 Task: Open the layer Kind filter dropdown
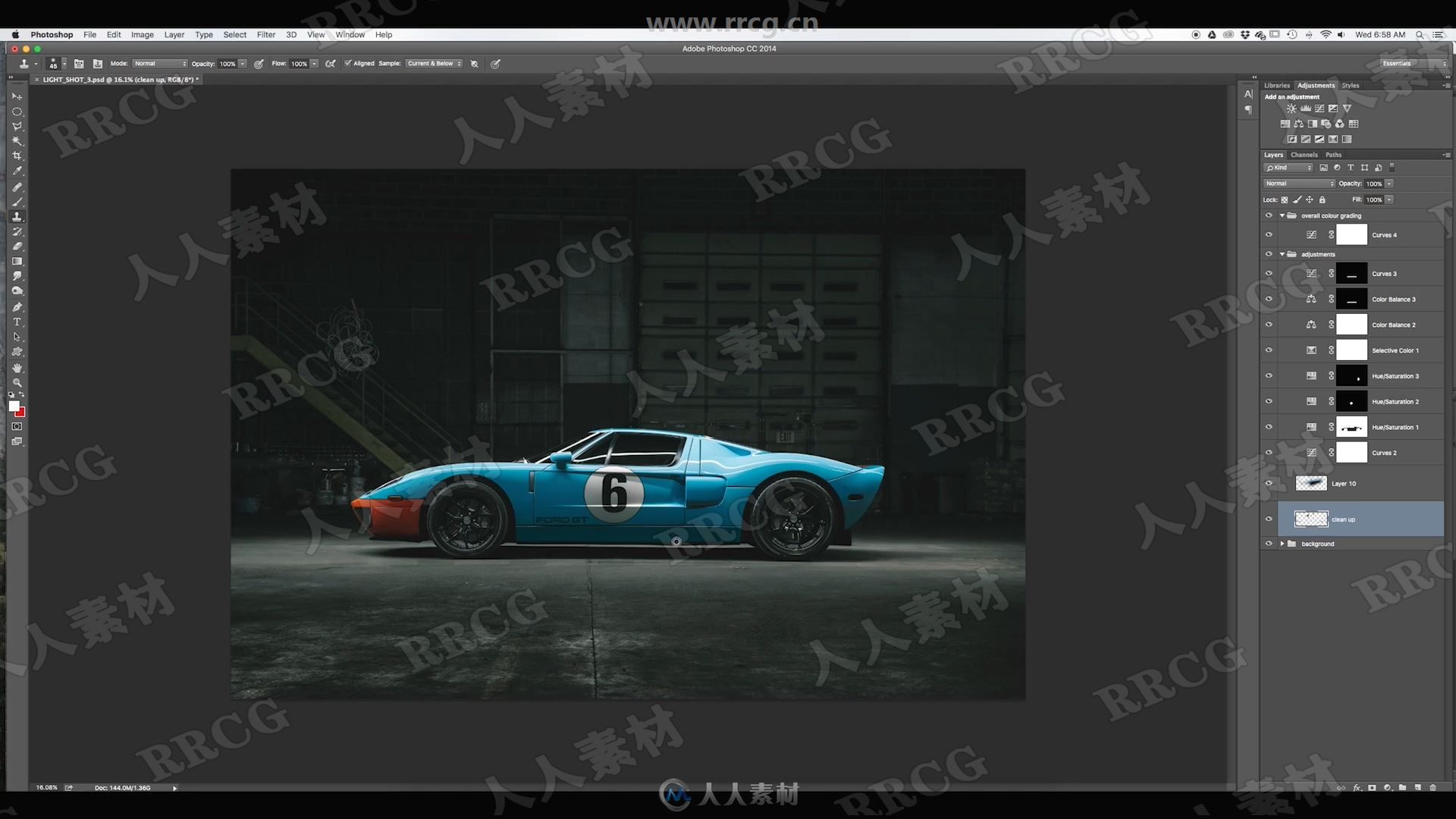(x=1288, y=168)
